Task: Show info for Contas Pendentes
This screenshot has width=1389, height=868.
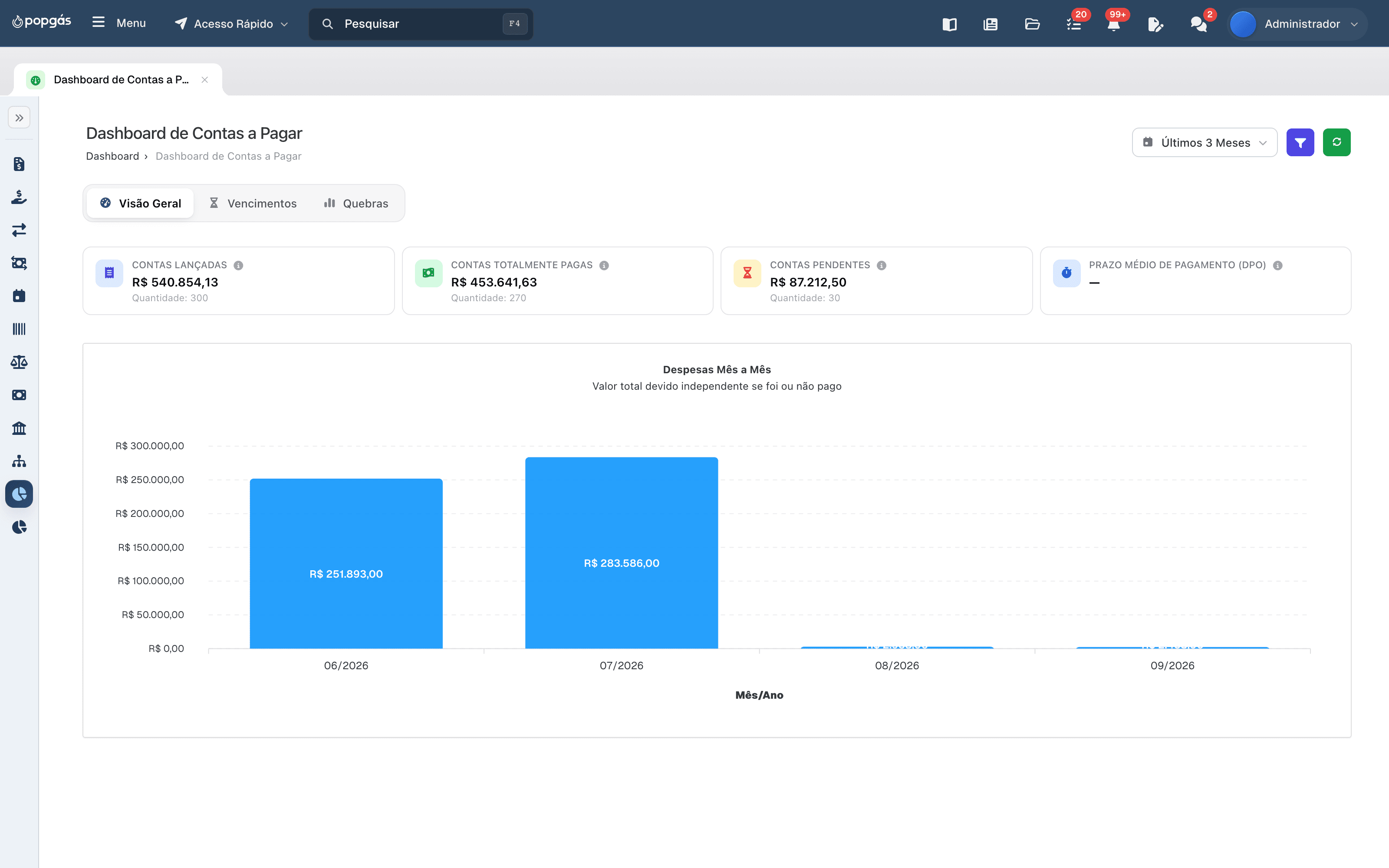Action: click(882, 265)
